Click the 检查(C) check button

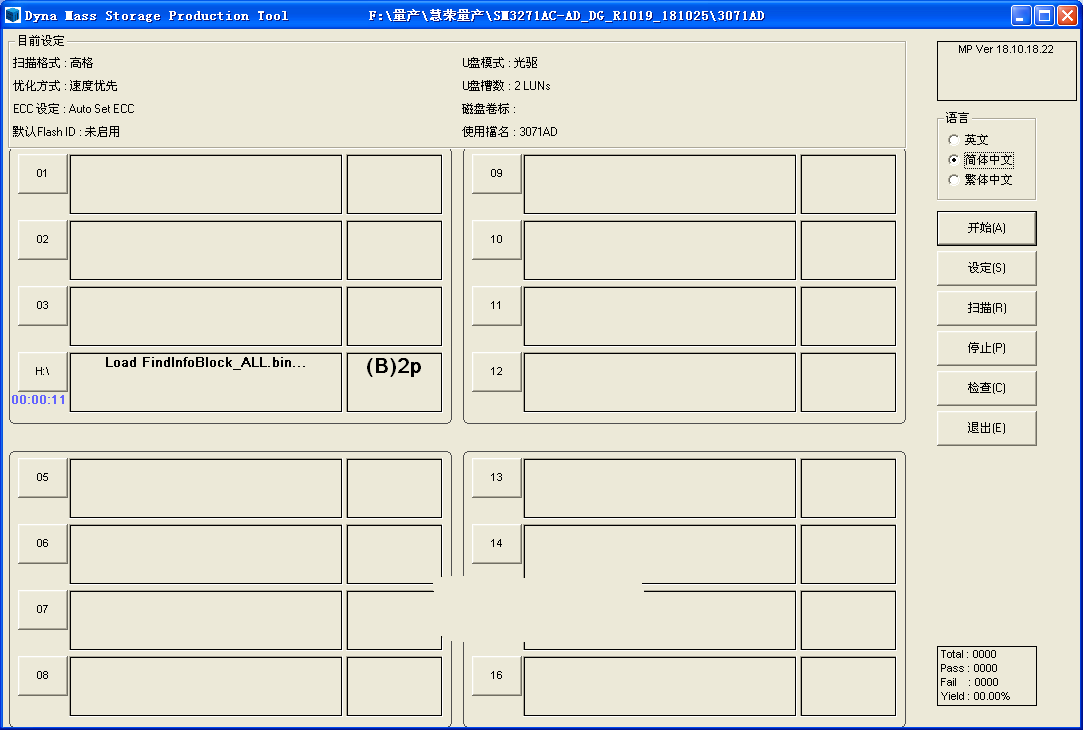pyautogui.click(x=986, y=388)
